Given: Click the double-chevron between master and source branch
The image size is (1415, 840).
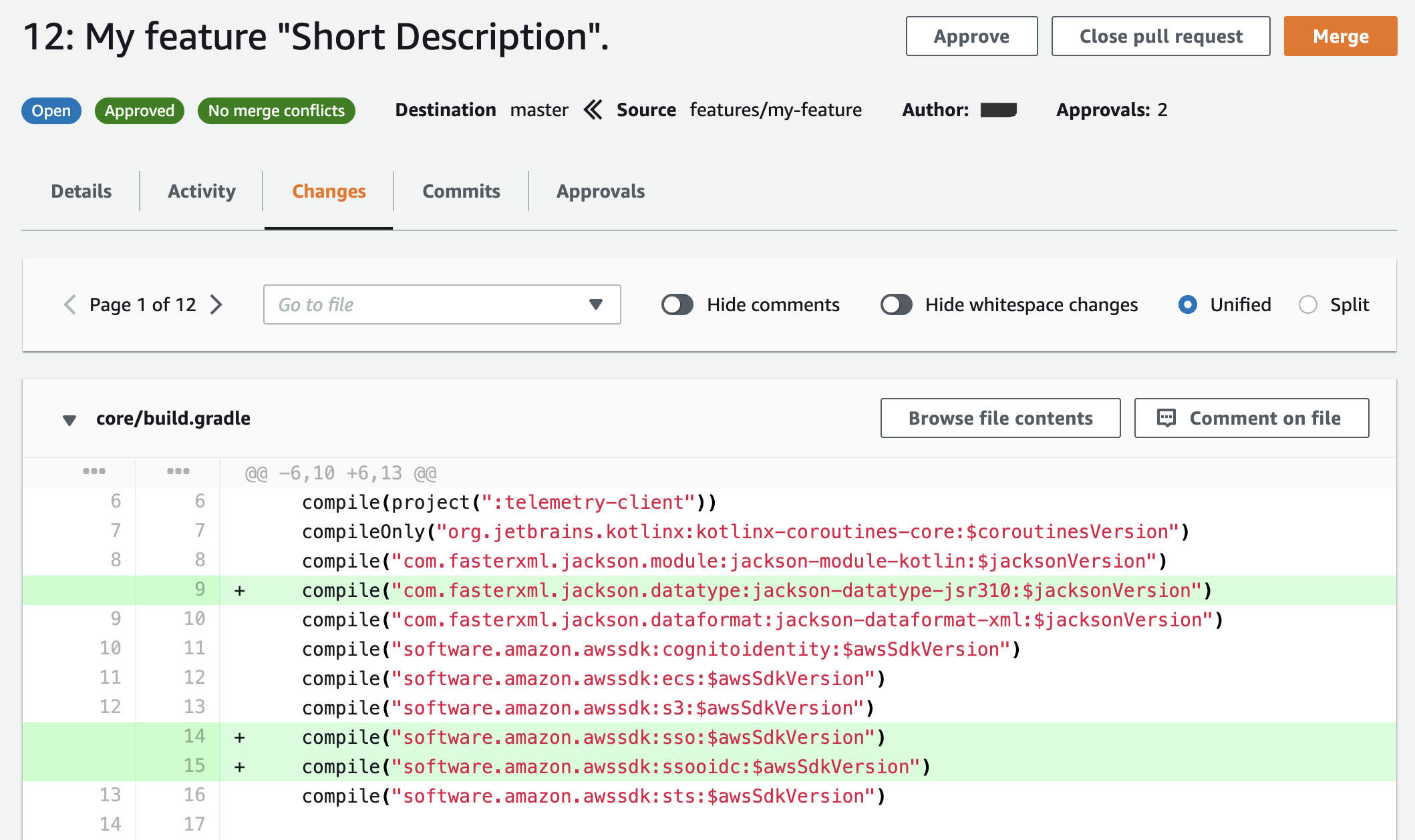Looking at the screenshot, I should (x=592, y=110).
